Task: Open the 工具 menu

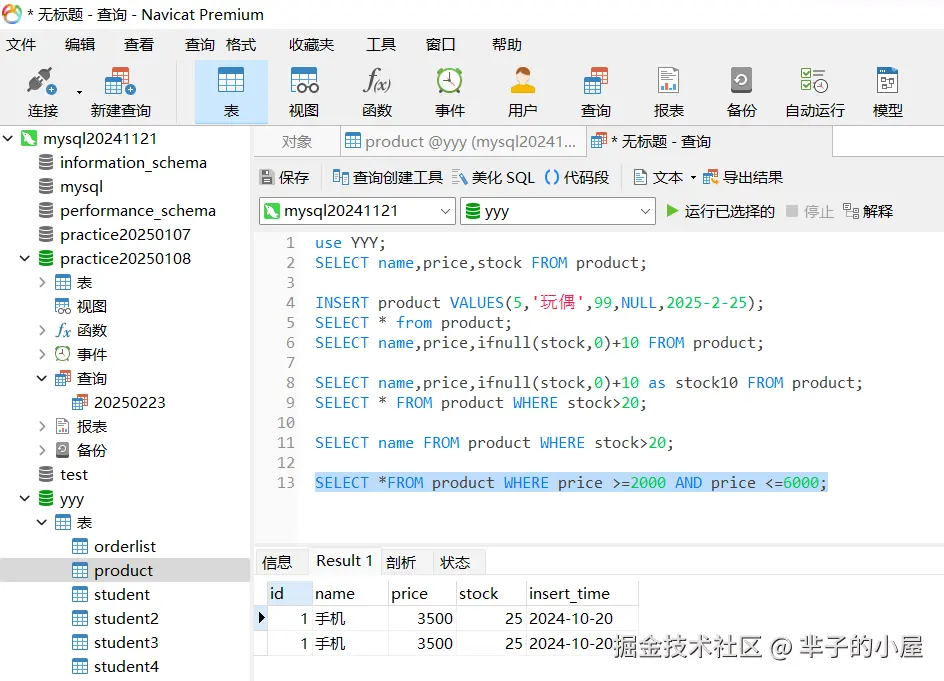Action: coord(381,45)
